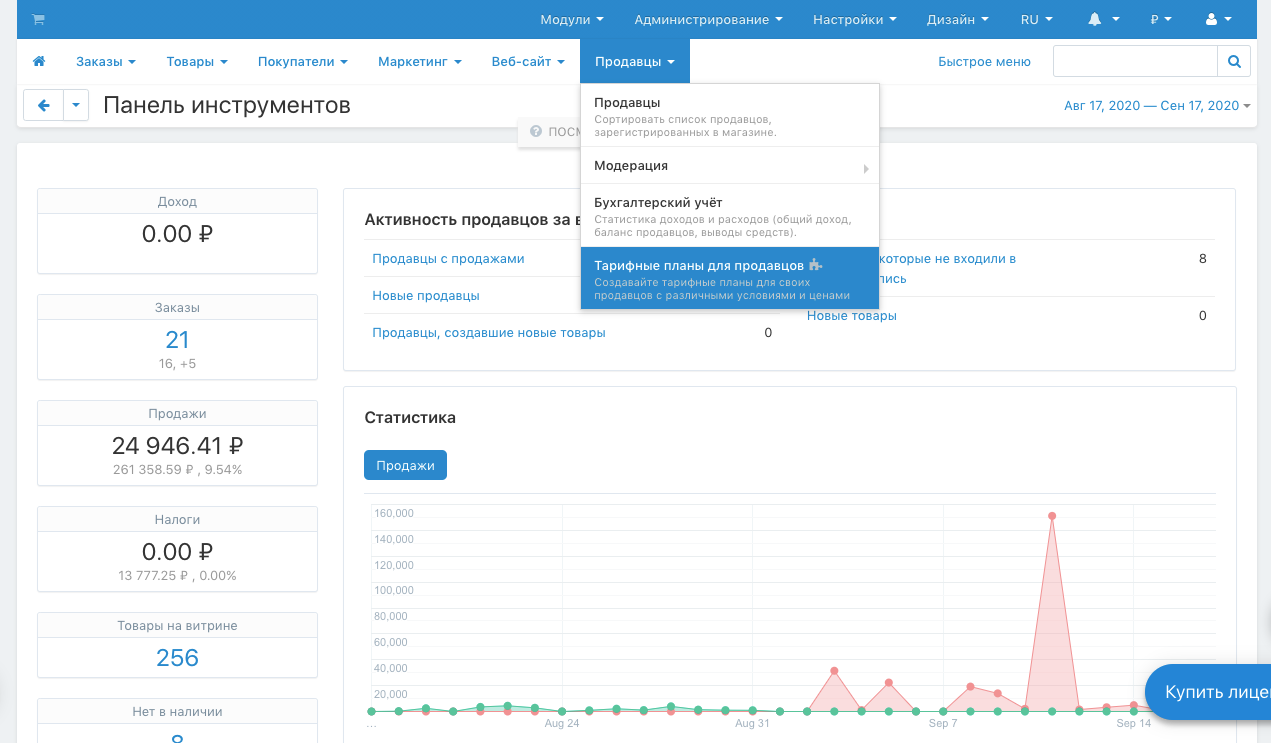Image resolution: width=1271 pixels, height=743 pixels.
Task: Click the partially hidden ПОСМ help button
Action: point(549,132)
